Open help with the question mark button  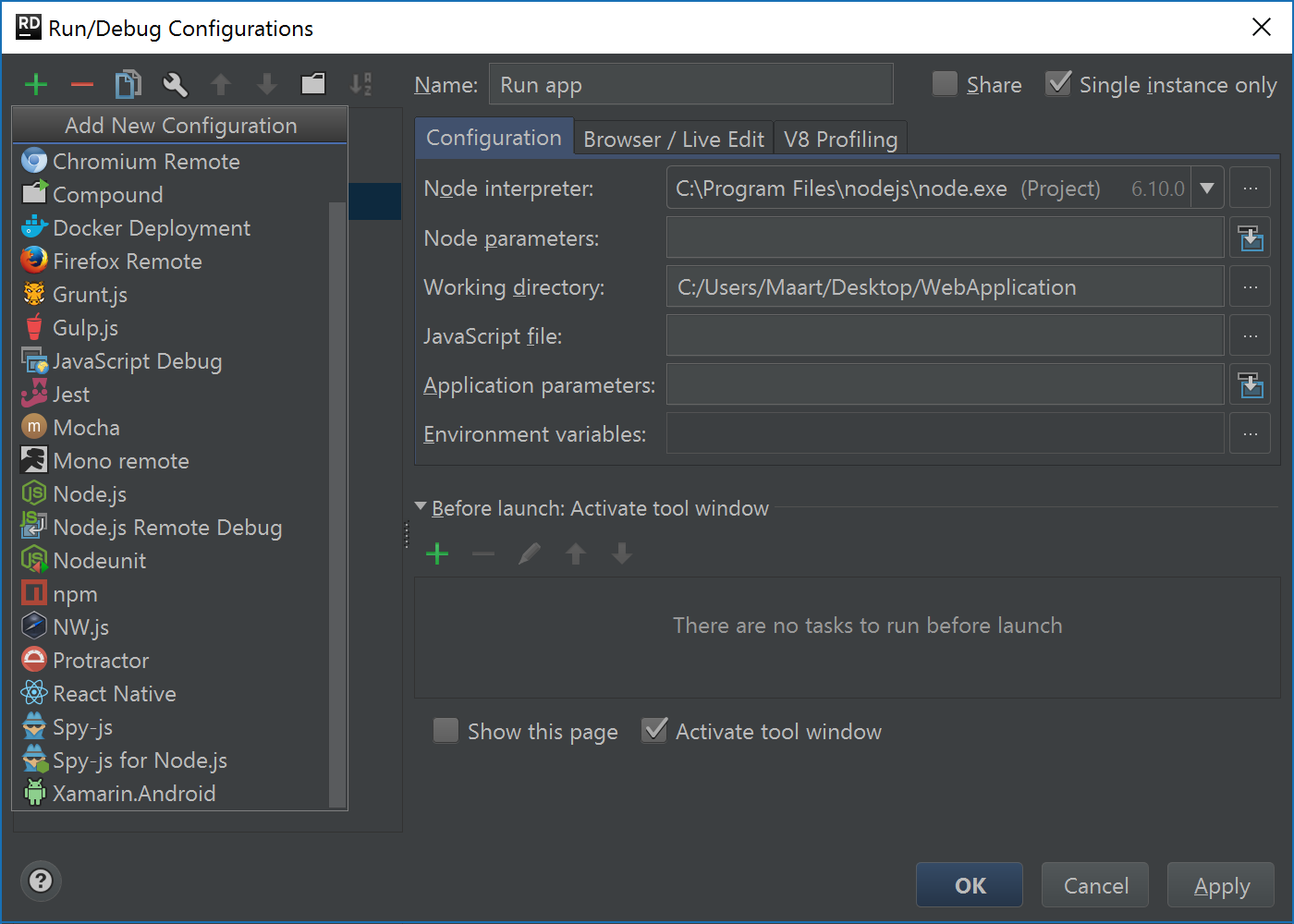41,881
